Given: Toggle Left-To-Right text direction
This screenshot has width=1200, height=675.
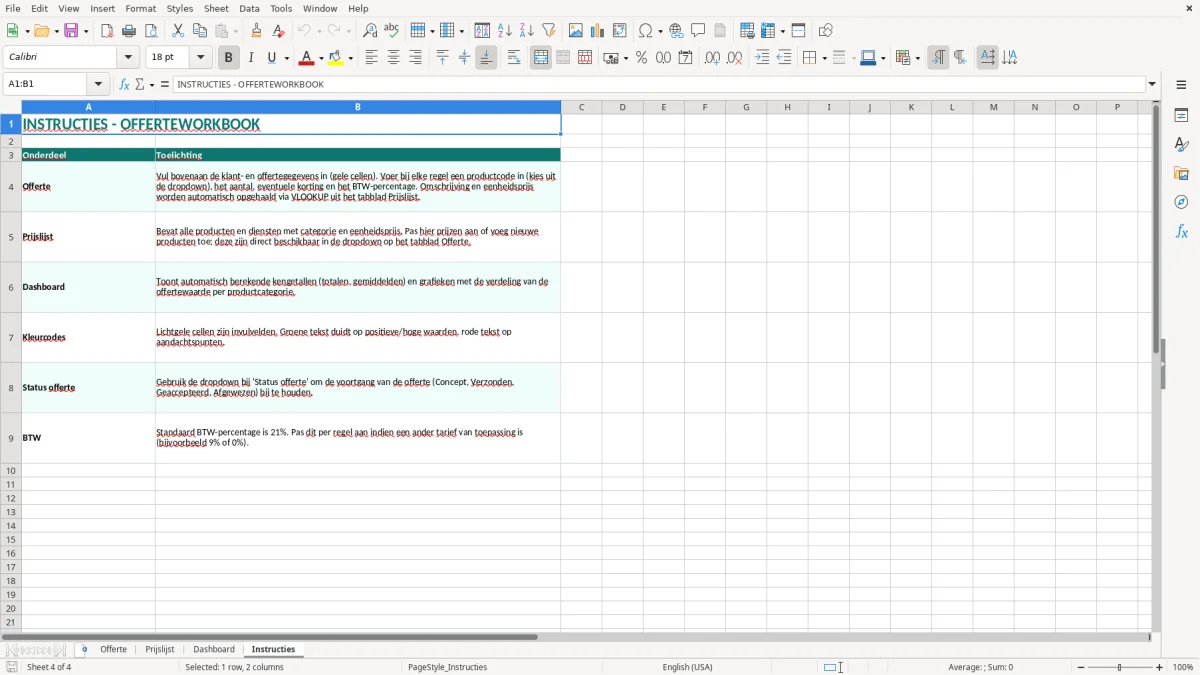Looking at the screenshot, I should 938,58.
